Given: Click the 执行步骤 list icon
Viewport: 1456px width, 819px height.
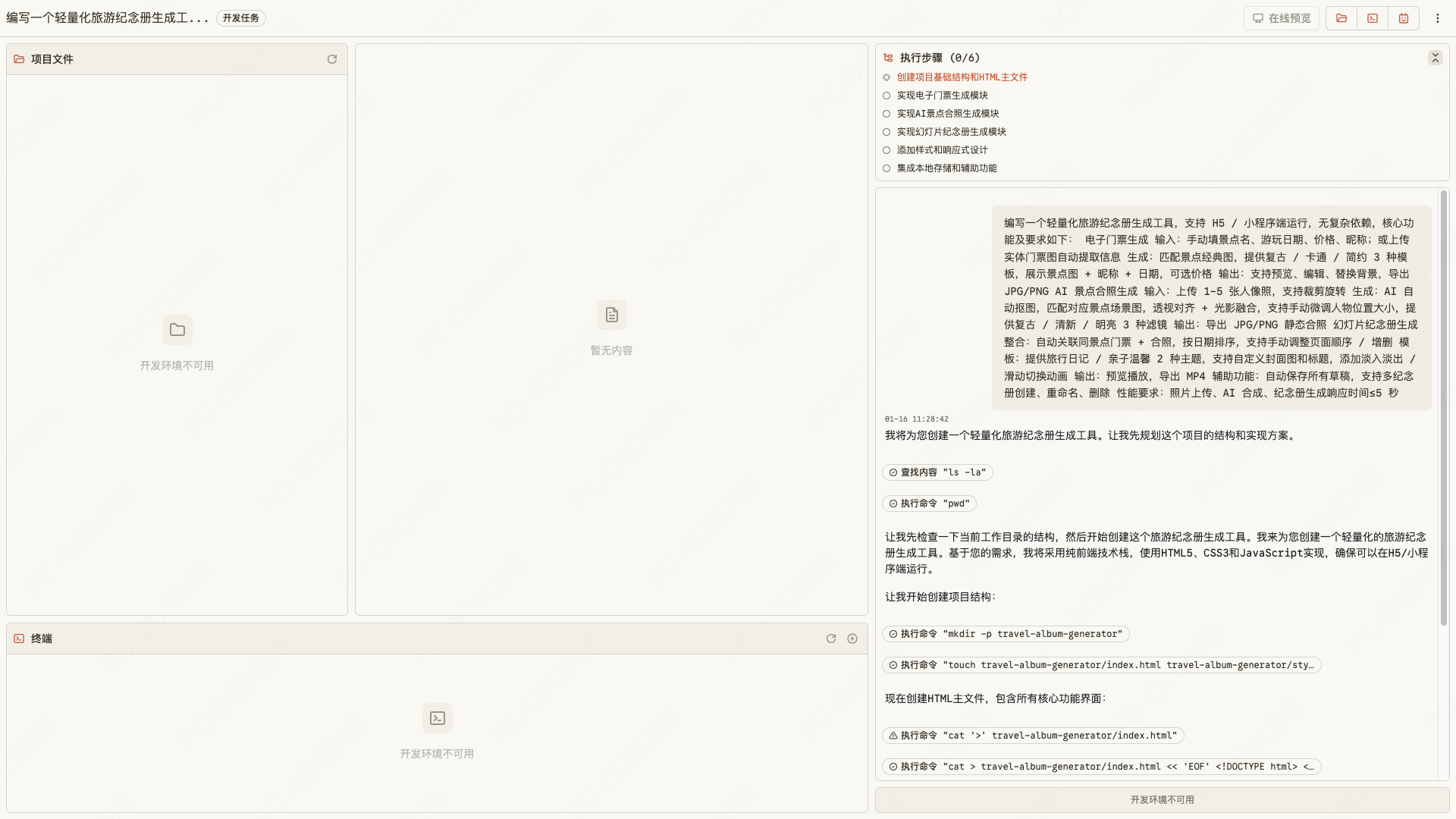Looking at the screenshot, I should [x=888, y=58].
